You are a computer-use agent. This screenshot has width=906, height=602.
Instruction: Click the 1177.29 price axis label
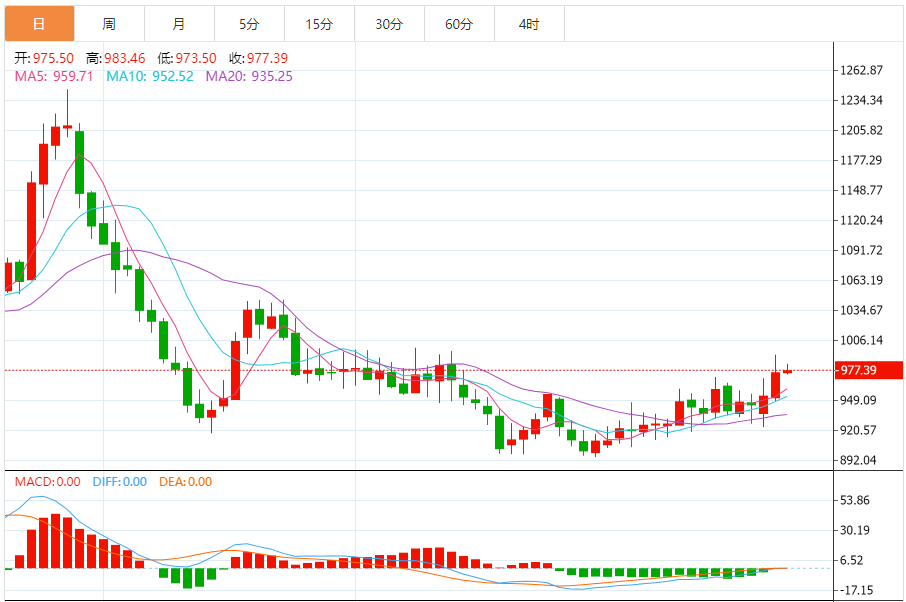(x=861, y=161)
